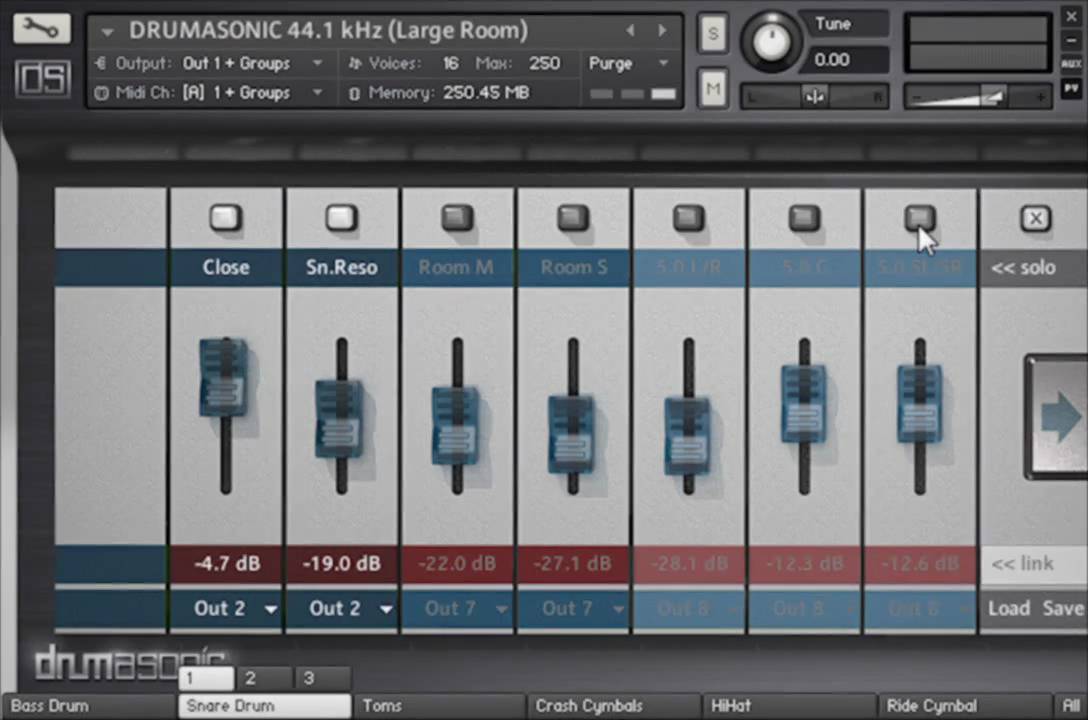The height and width of the screenshot is (720, 1088).
Task: Switch to the Toms tab
Action: 439,706
